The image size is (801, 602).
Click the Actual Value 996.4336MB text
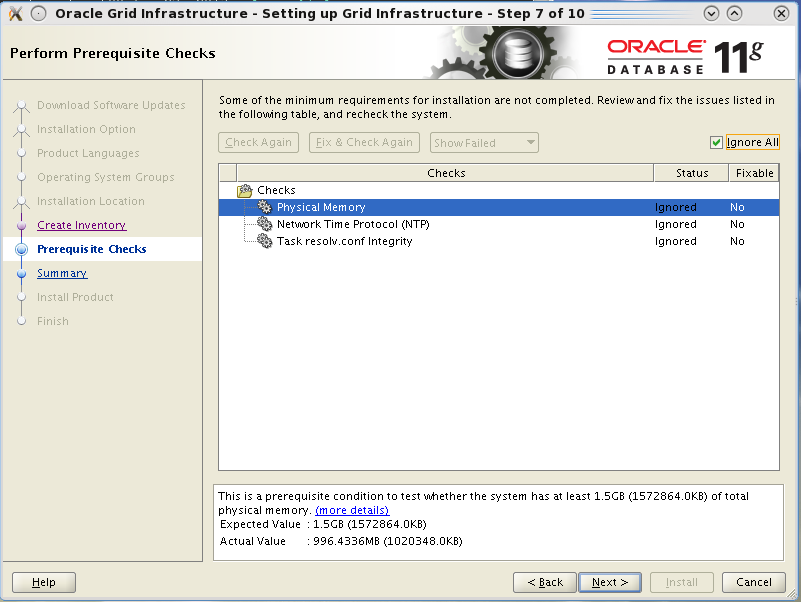387,541
